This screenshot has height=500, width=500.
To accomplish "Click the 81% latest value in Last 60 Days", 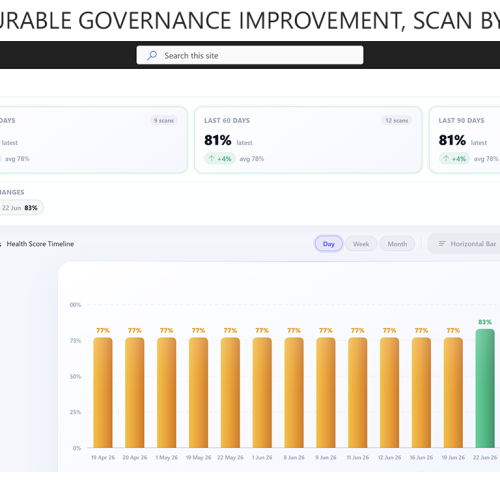I will coord(218,140).
